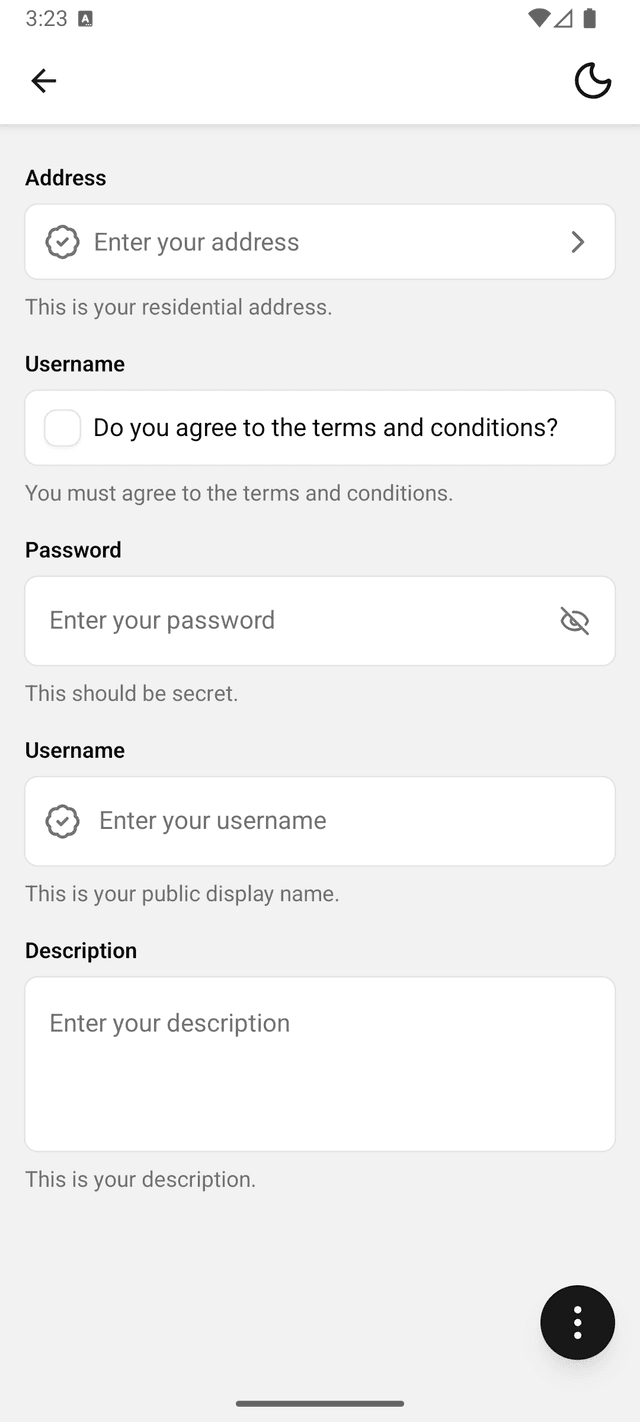Tap the Password label
The height and width of the screenshot is (1422, 640).
73,550
